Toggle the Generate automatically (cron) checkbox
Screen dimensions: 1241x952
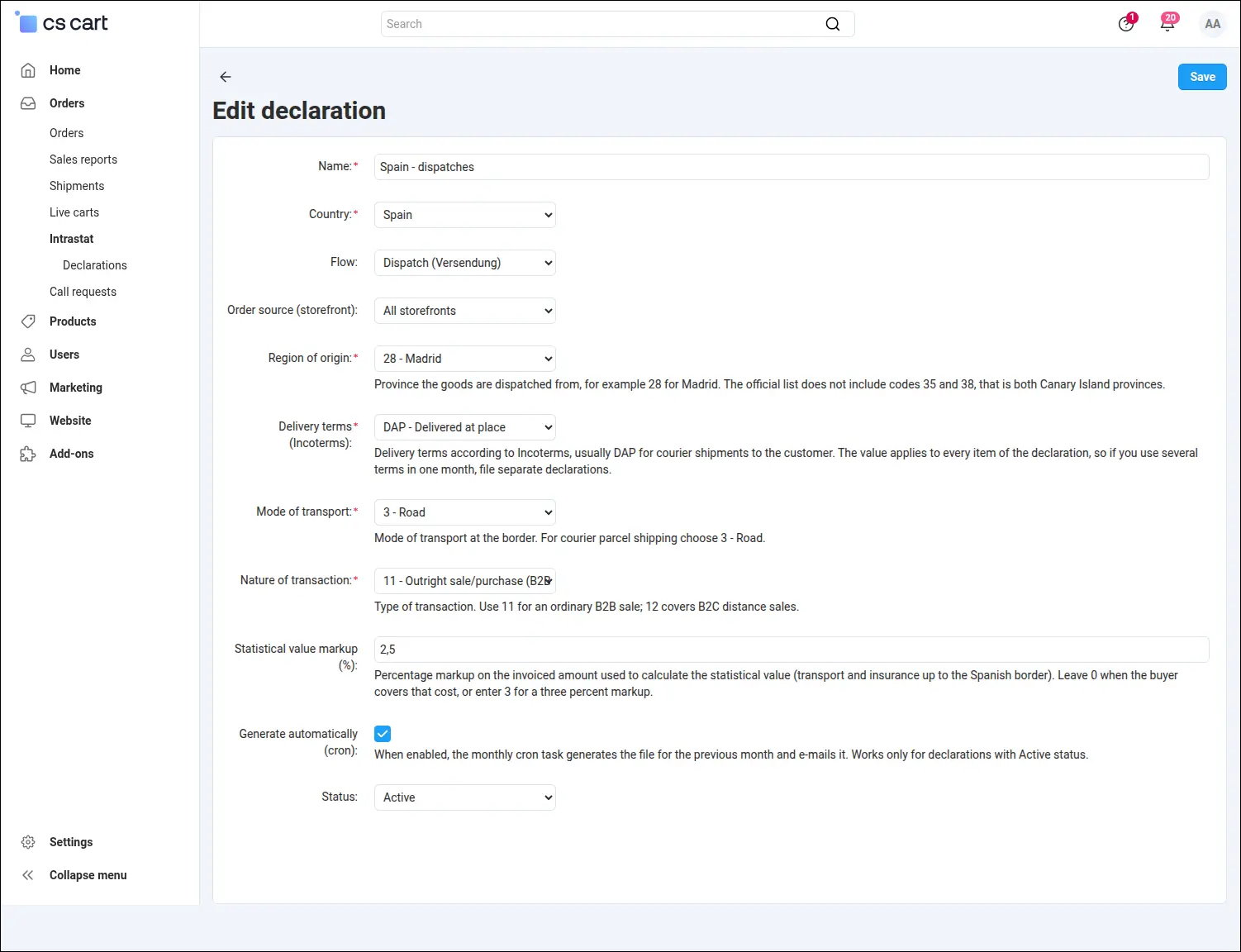pyautogui.click(x=383, y=734)
